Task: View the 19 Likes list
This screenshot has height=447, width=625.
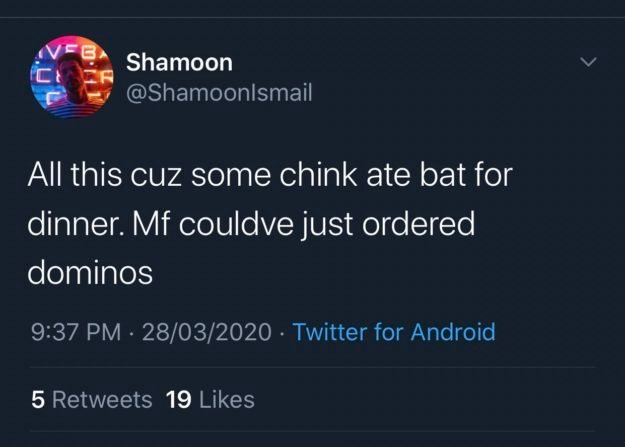Action: point(210,400)
